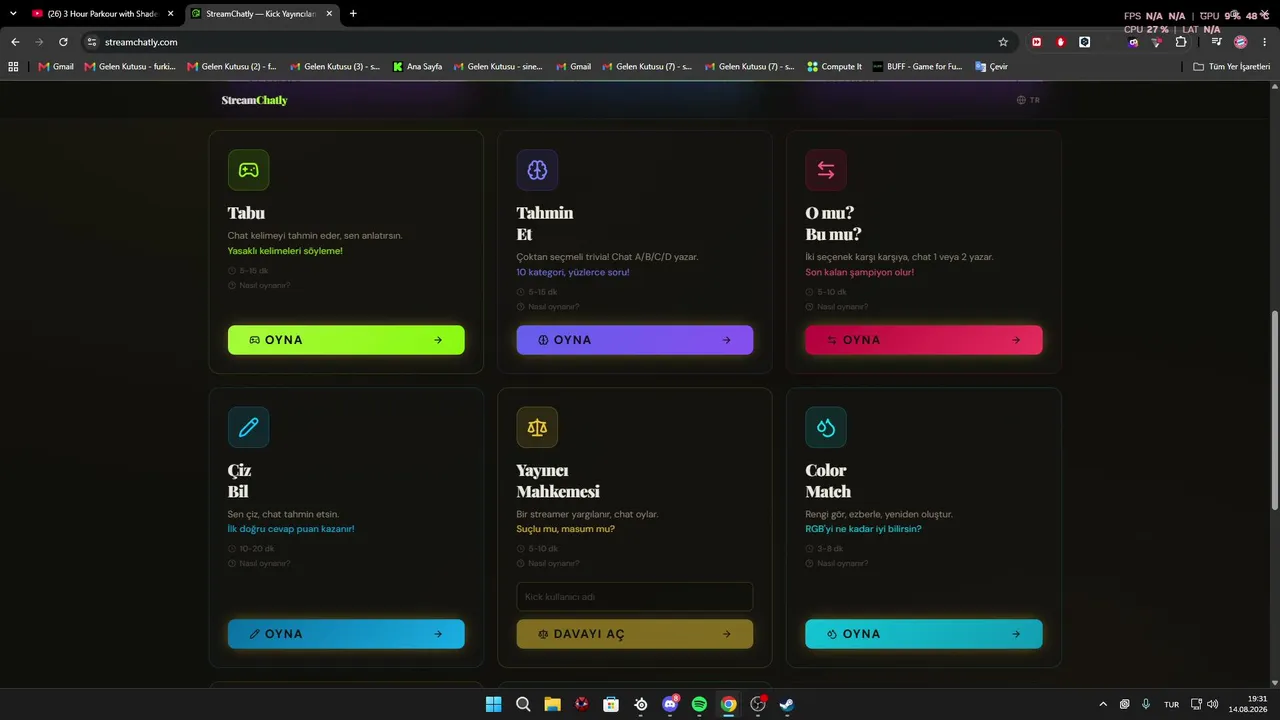Play the Tabu game with OYNA
The image size is (1280, 720).
click(x=346, y=340)
